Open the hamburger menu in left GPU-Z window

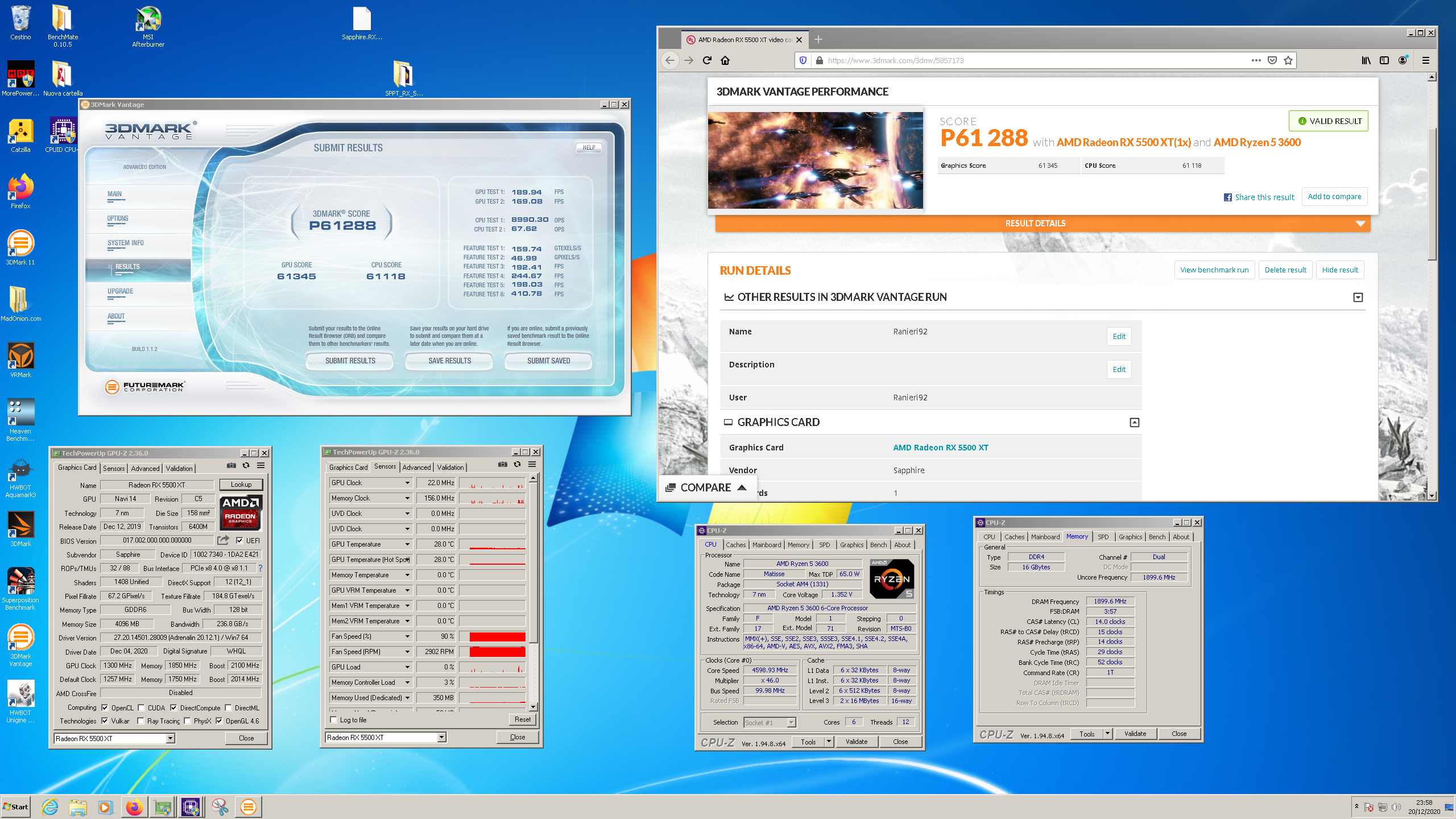(260, 465)
